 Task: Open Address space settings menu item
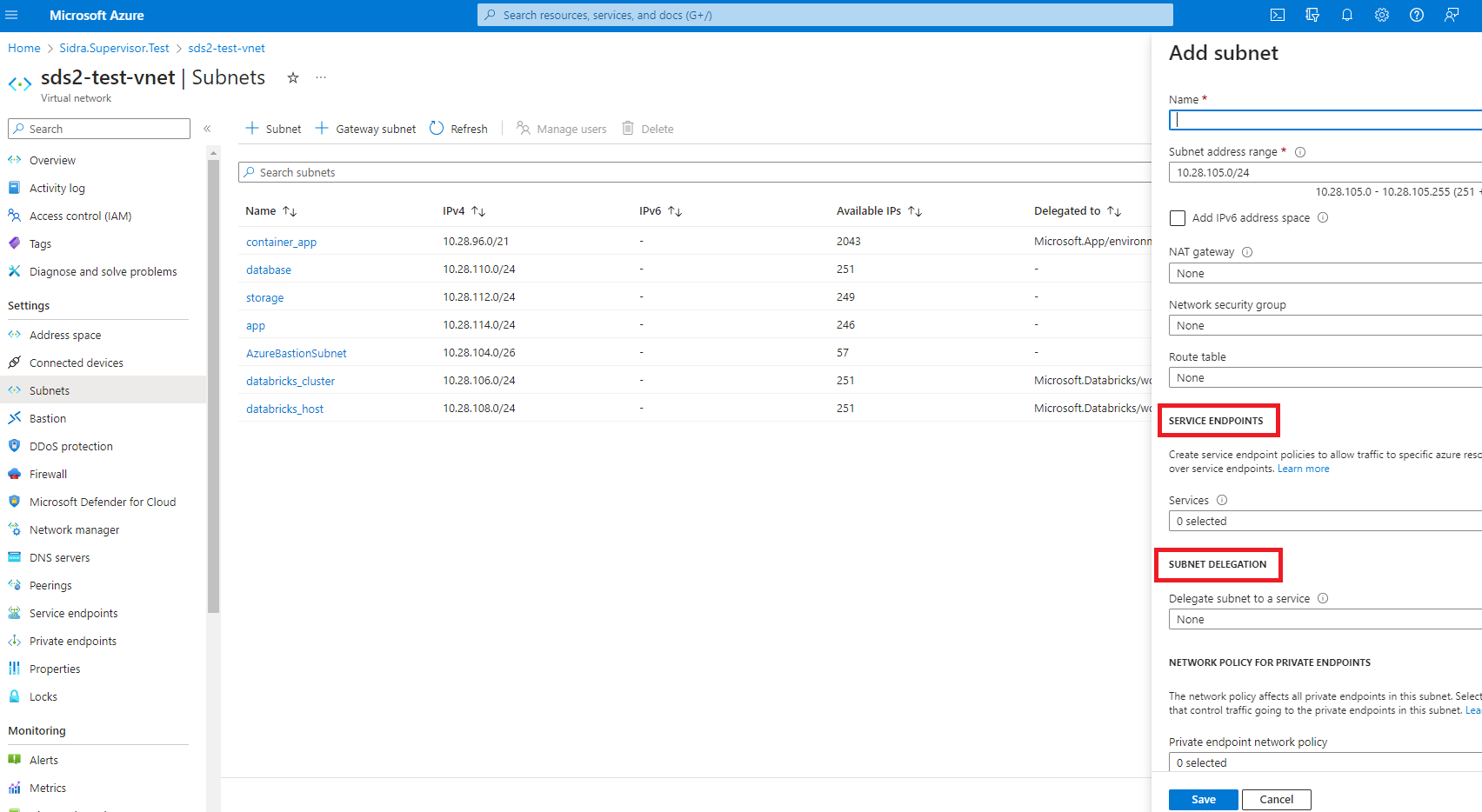click(65, 335)
